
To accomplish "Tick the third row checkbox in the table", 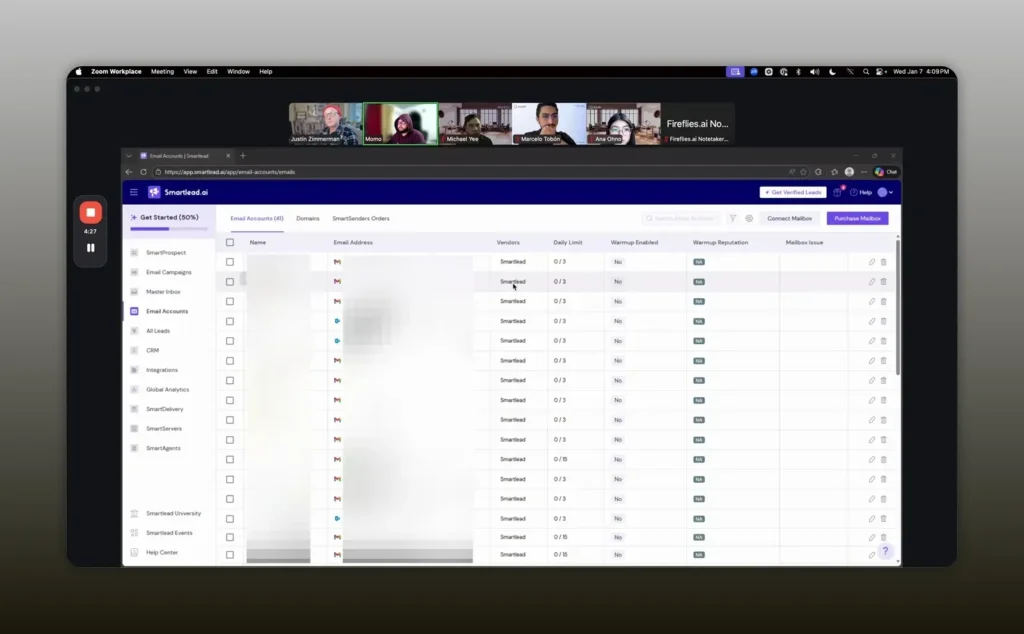I will [230, 301].
